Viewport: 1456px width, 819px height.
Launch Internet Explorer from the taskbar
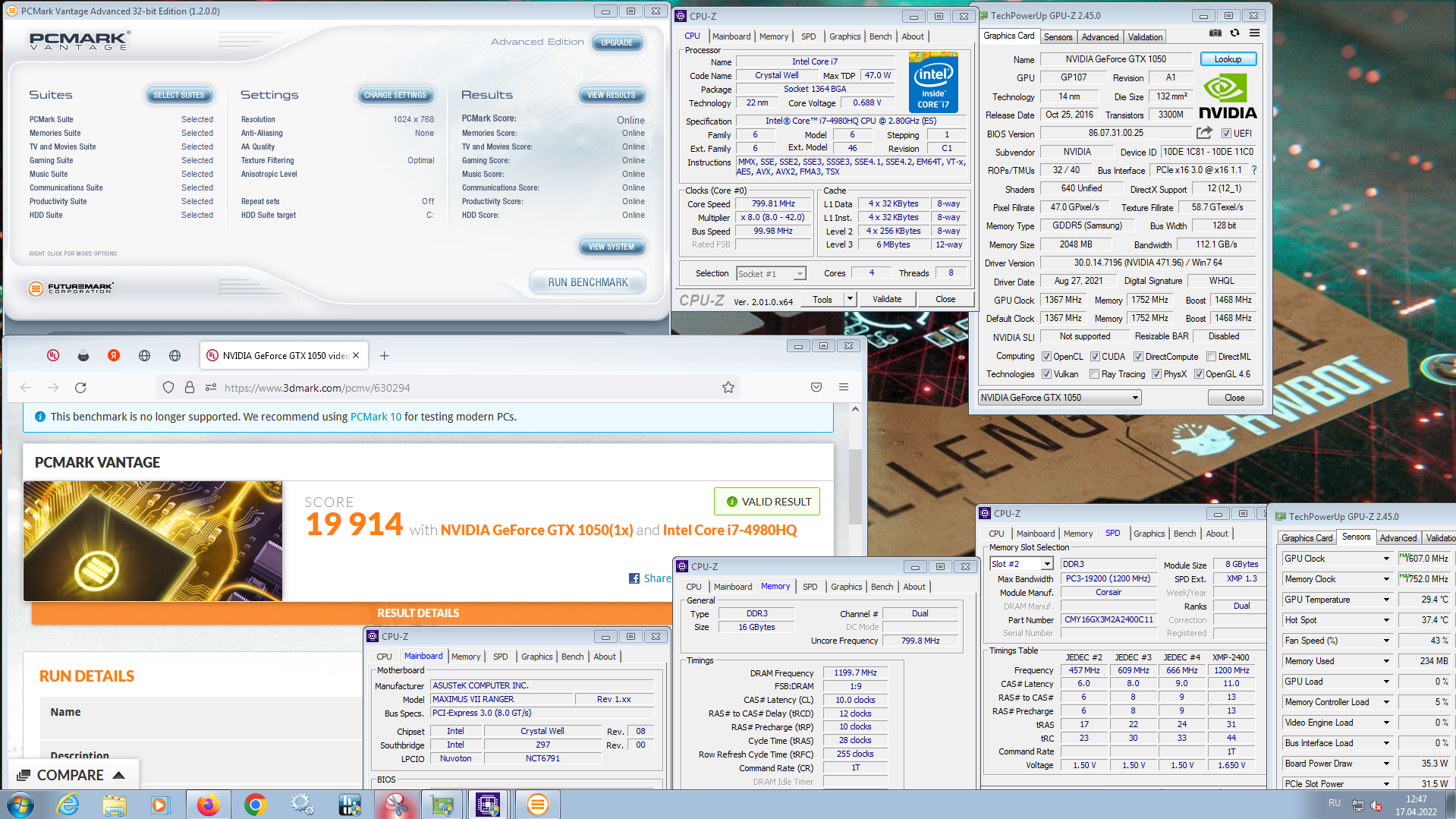pos(68,805)
